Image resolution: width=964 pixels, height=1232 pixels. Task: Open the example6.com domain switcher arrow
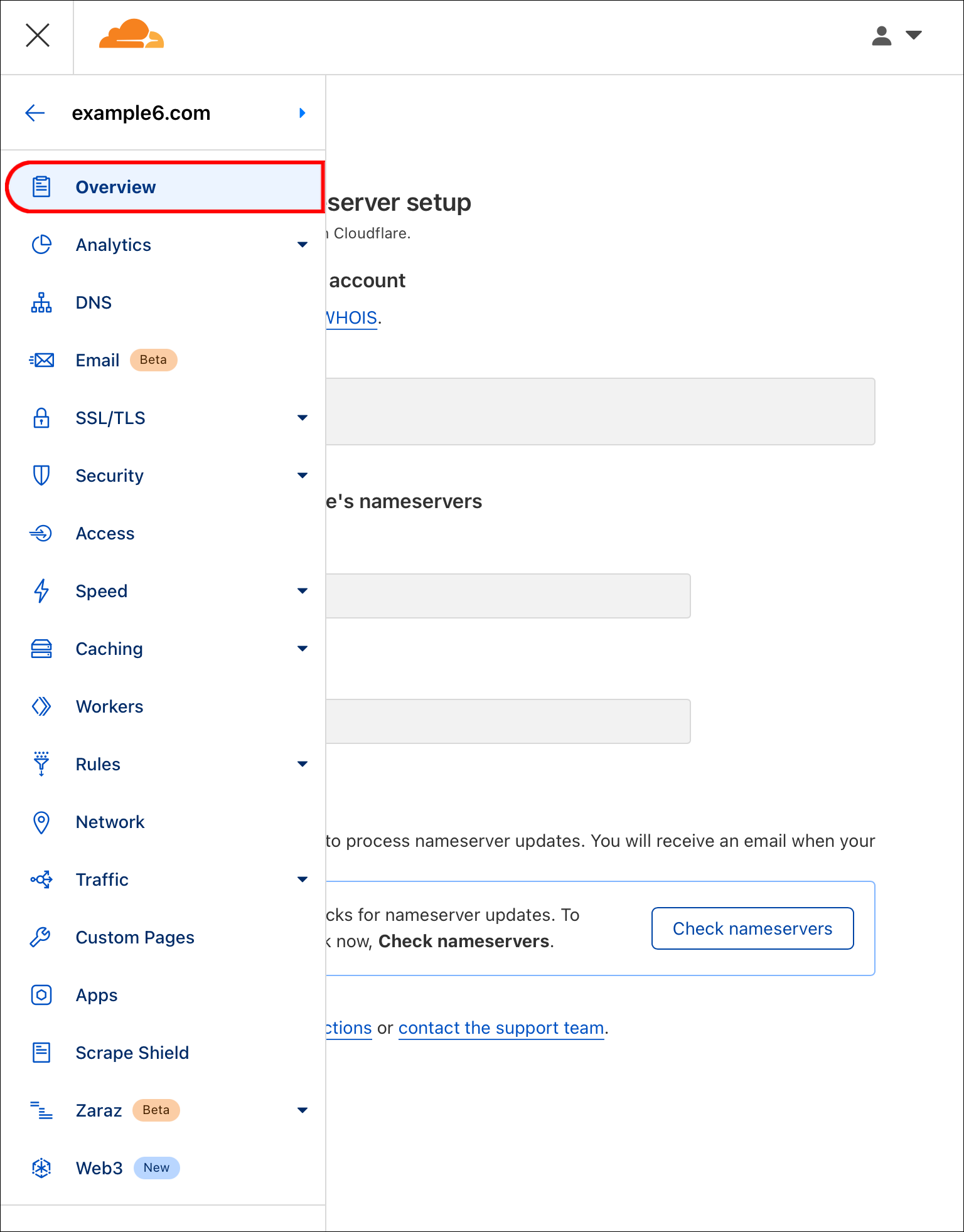(303, 113)
